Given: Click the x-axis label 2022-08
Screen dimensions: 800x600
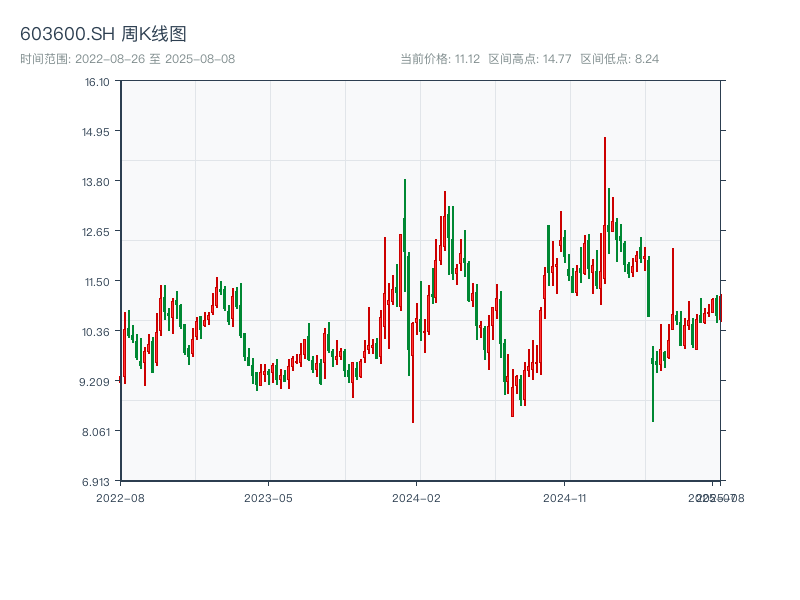Looking at the screenshot, I should click(x=120, y=498).
